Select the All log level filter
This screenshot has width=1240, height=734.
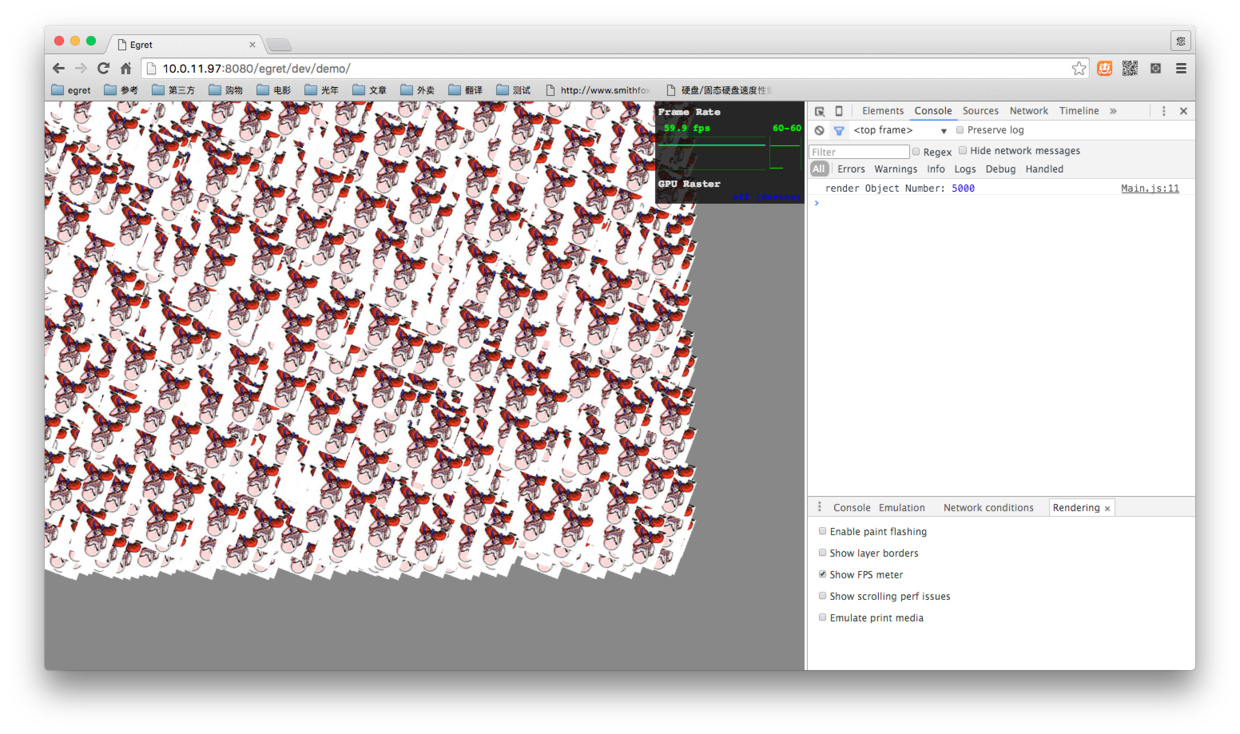point(819,169)
